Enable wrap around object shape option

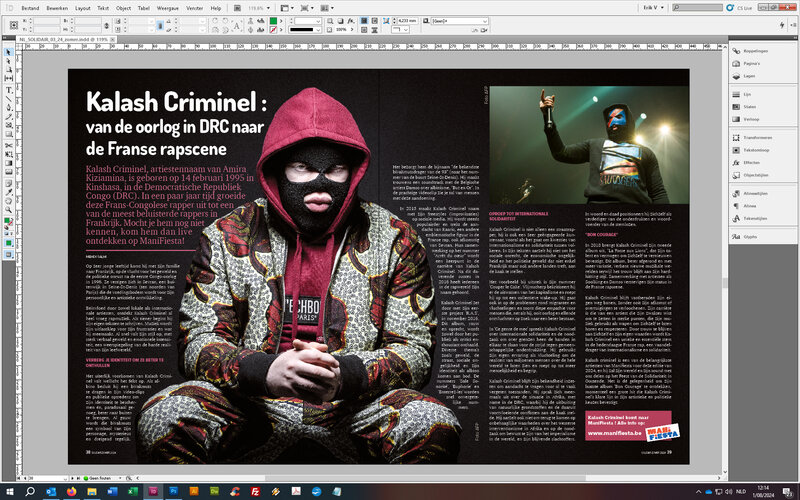point(364,30)
